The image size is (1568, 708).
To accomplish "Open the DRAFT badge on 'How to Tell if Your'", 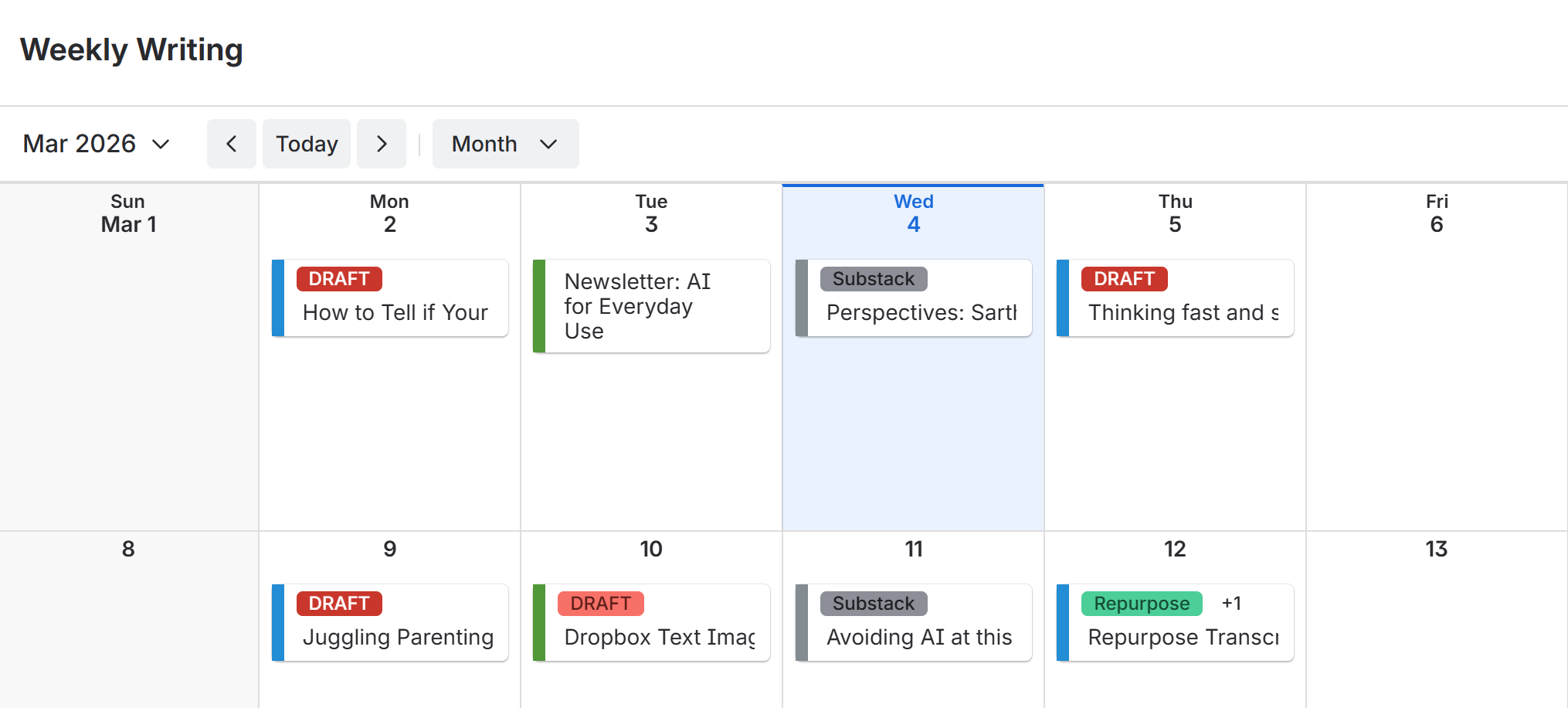I will click(339, 279).
